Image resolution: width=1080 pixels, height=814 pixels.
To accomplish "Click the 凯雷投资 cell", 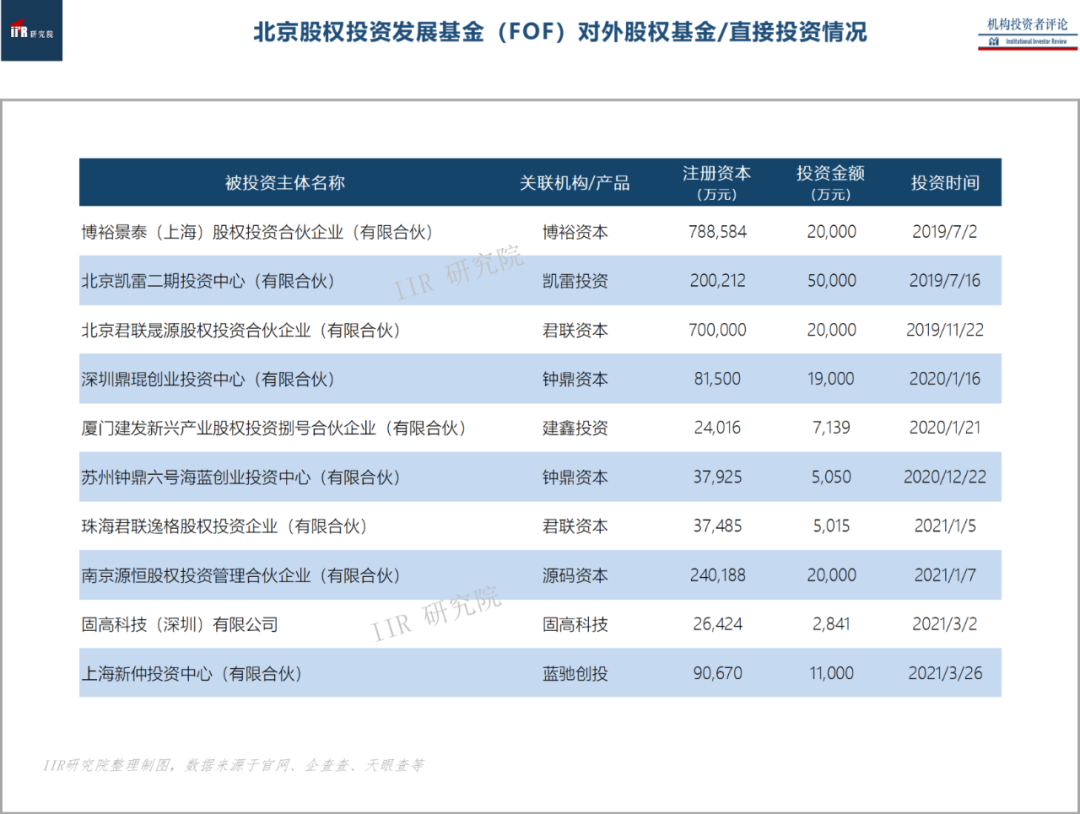I will point(575,281).
